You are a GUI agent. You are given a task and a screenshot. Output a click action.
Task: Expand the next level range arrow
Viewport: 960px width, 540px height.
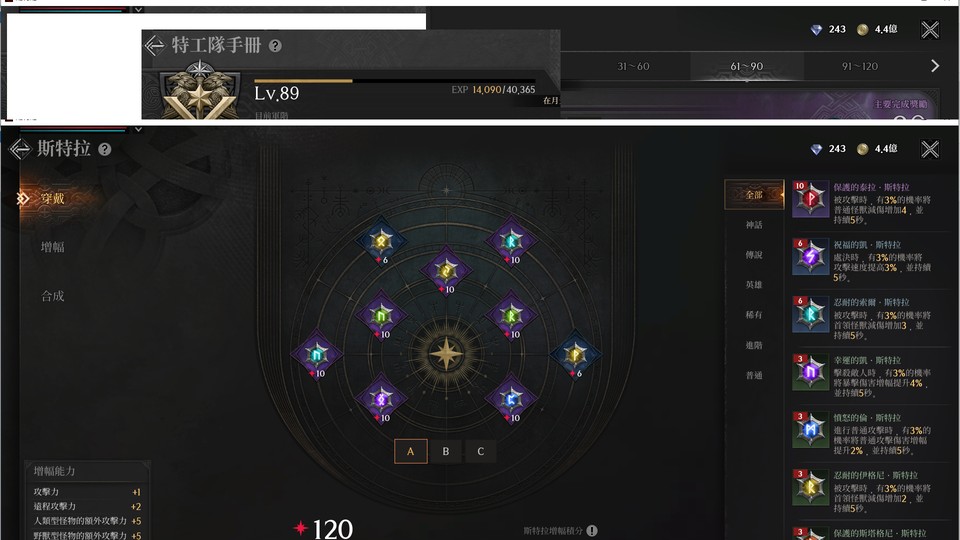click(934, 66)
